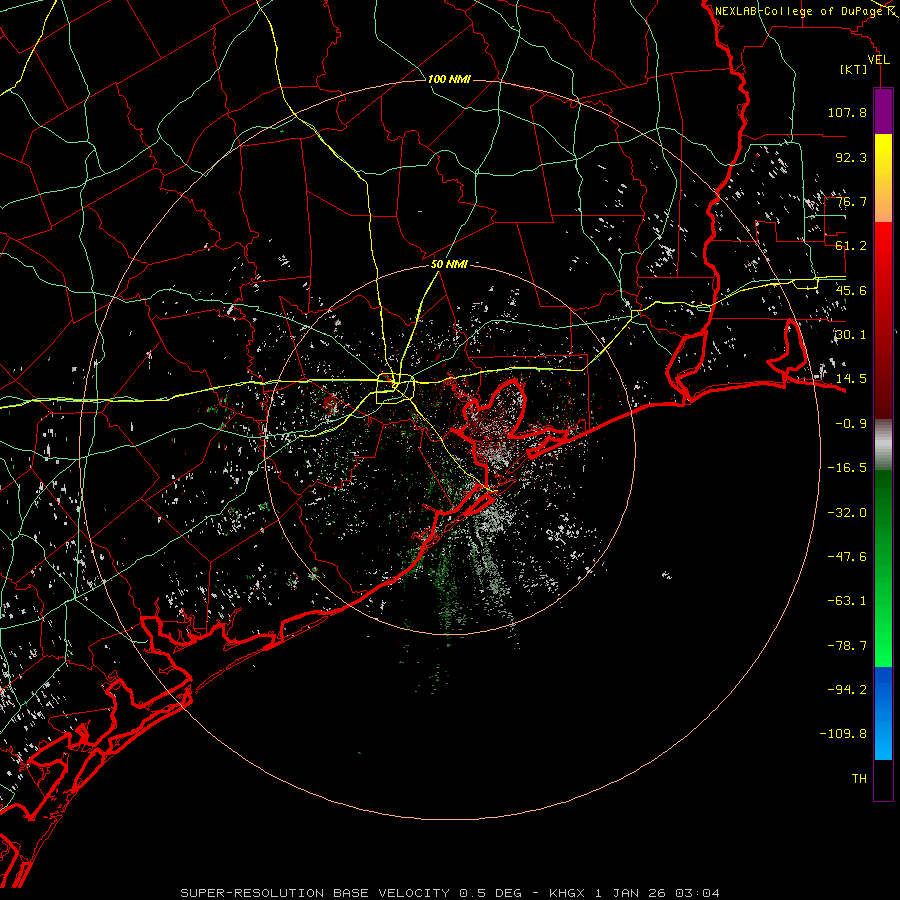The width and height of the screenshot is (900, 900).
Task: Click the -32.0 legend value
Action: pos(847,513)
